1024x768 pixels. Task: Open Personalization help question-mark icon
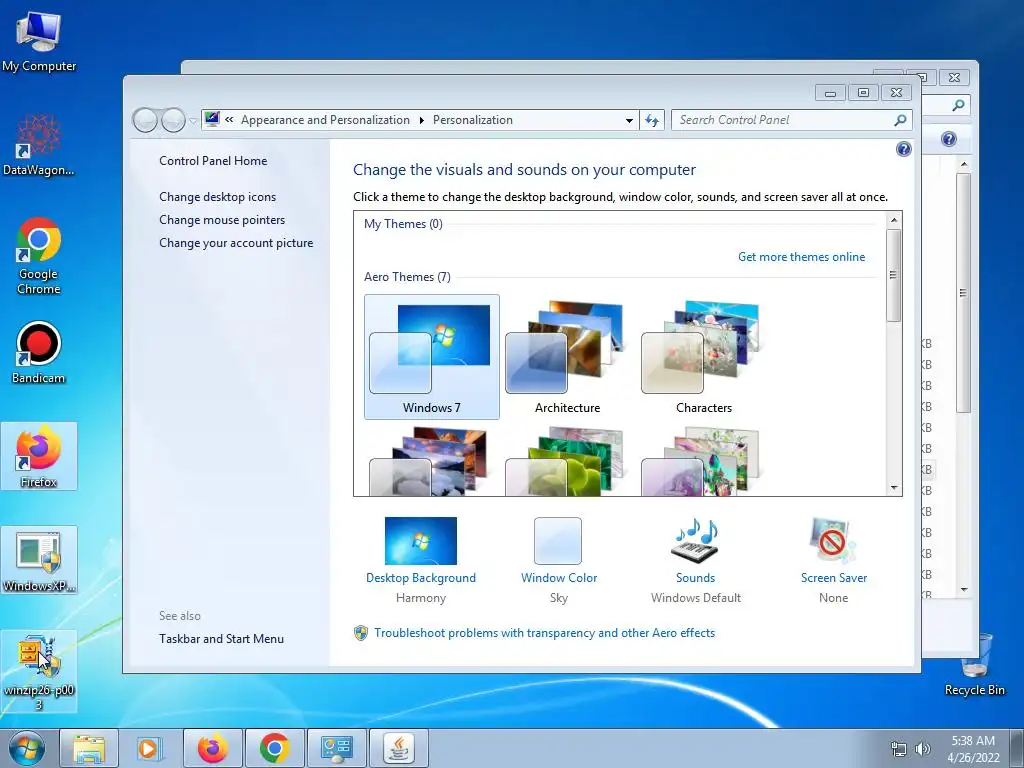pyautogui.click(x=903, y=150)
